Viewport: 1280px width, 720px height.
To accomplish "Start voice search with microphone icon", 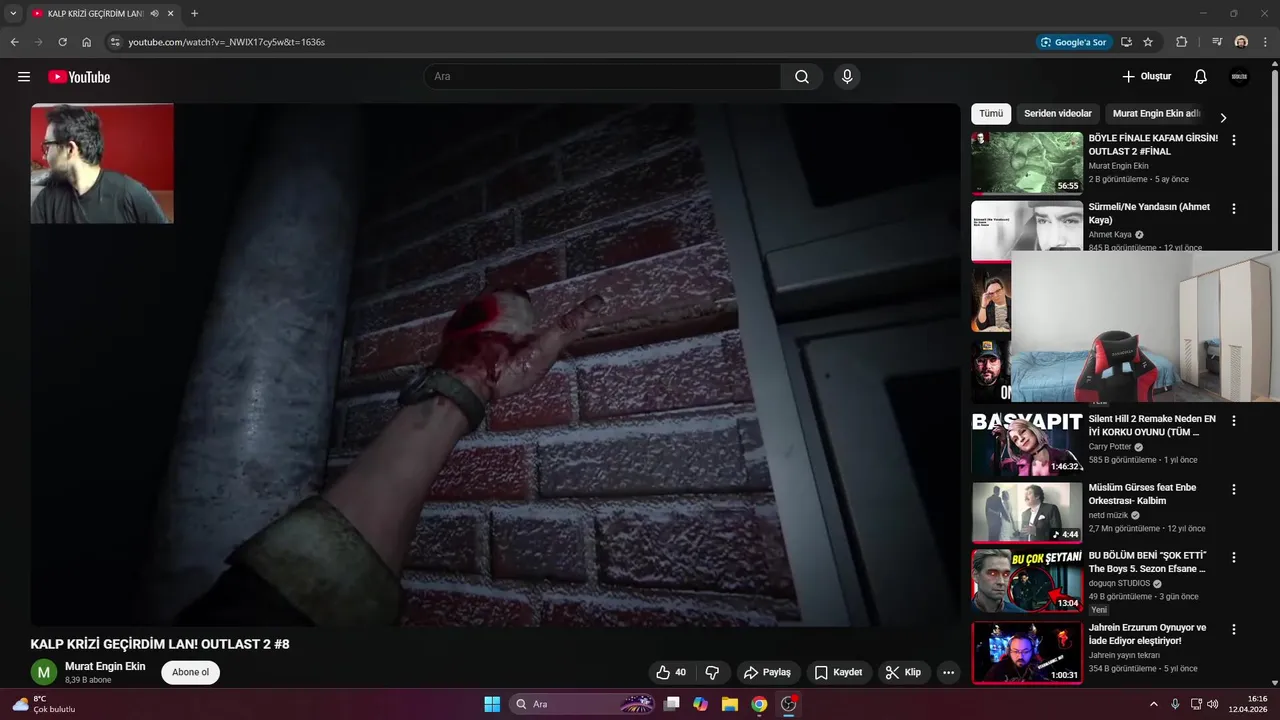I will tap(847, 77).
